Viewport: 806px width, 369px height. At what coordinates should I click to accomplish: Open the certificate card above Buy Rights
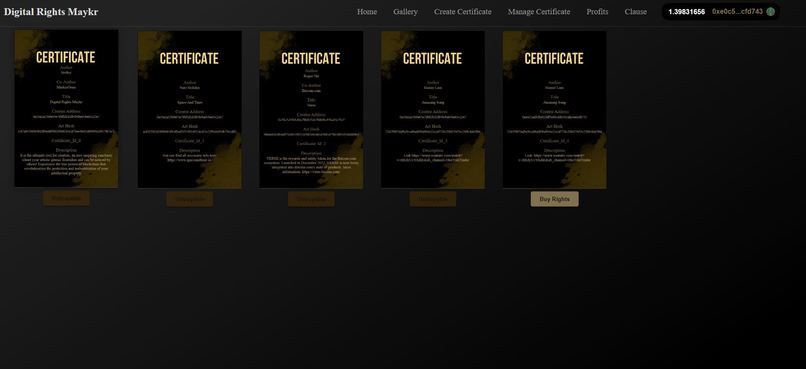click(x=554, y=109)
